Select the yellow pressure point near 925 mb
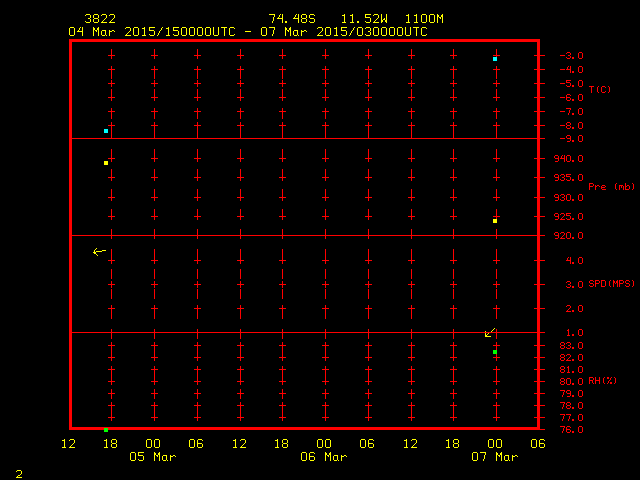The image size is (640, 480). pyautogui.click(x=495, y=221)
